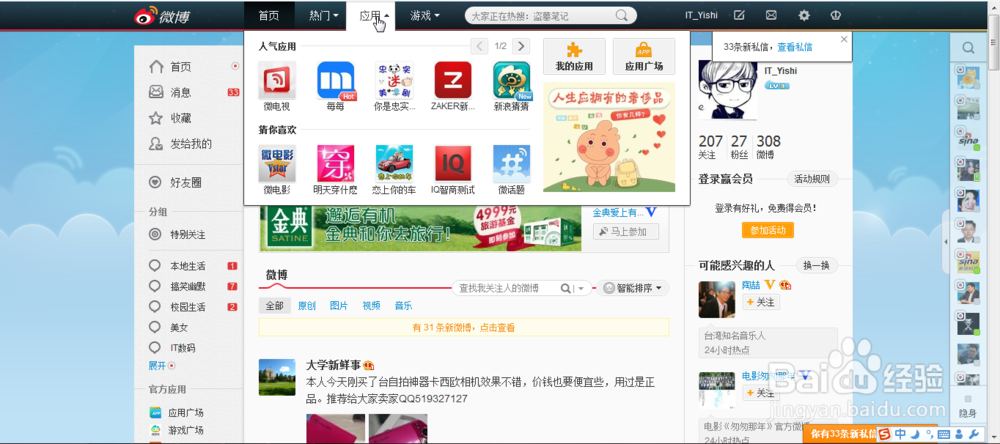Go to previous page of 人气应用
1000x444 pixels.
coord(480,46)
